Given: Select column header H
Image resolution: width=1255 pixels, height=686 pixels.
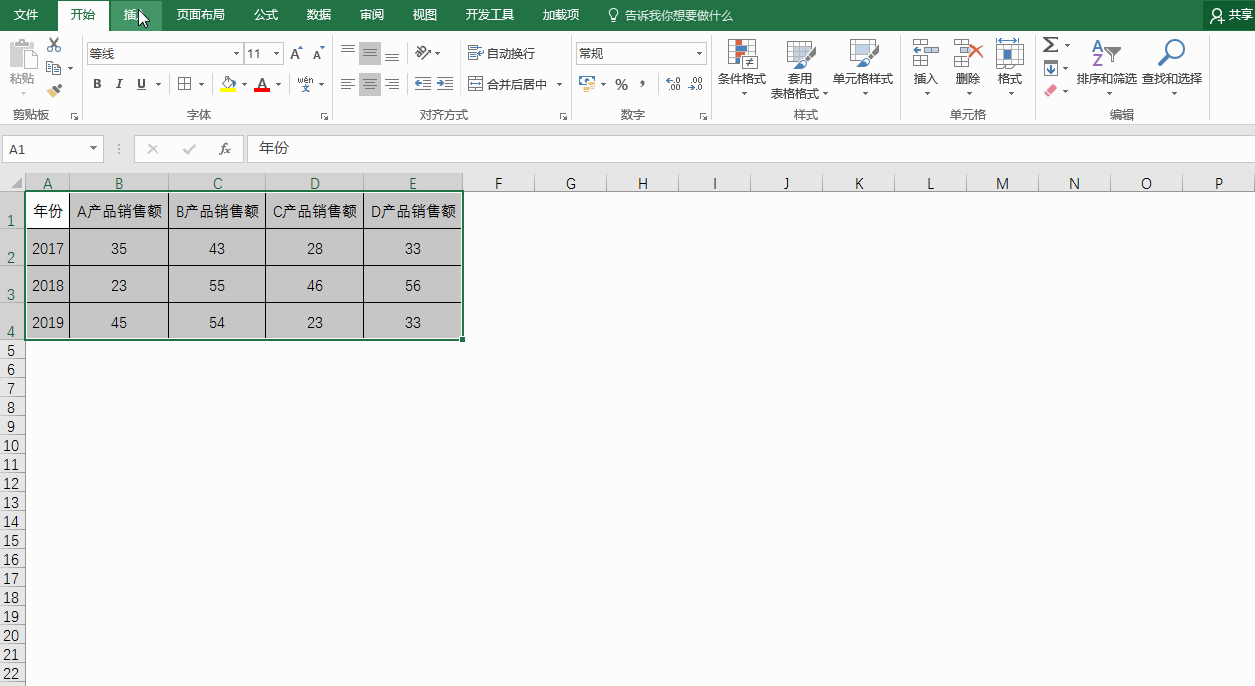Looking at the screenshot, I should coord(643,183).
